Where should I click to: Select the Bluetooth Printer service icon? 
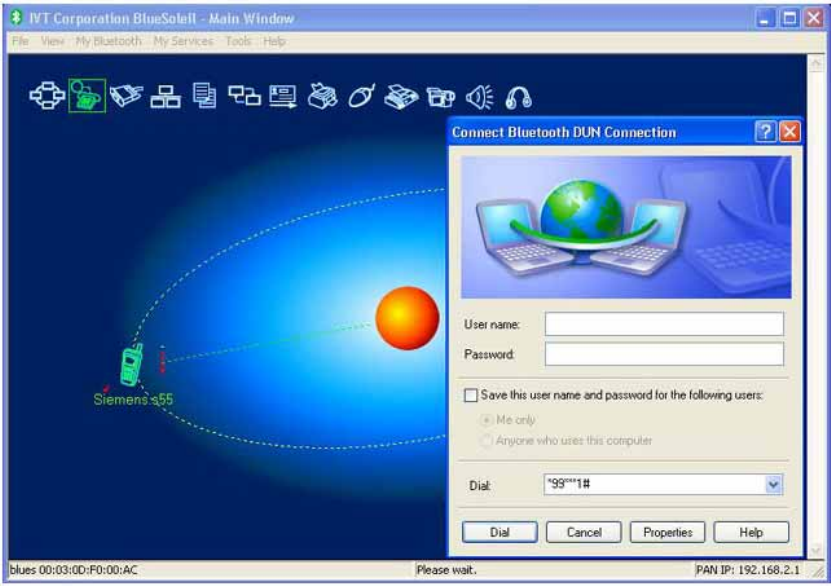(x=322, y=96)
